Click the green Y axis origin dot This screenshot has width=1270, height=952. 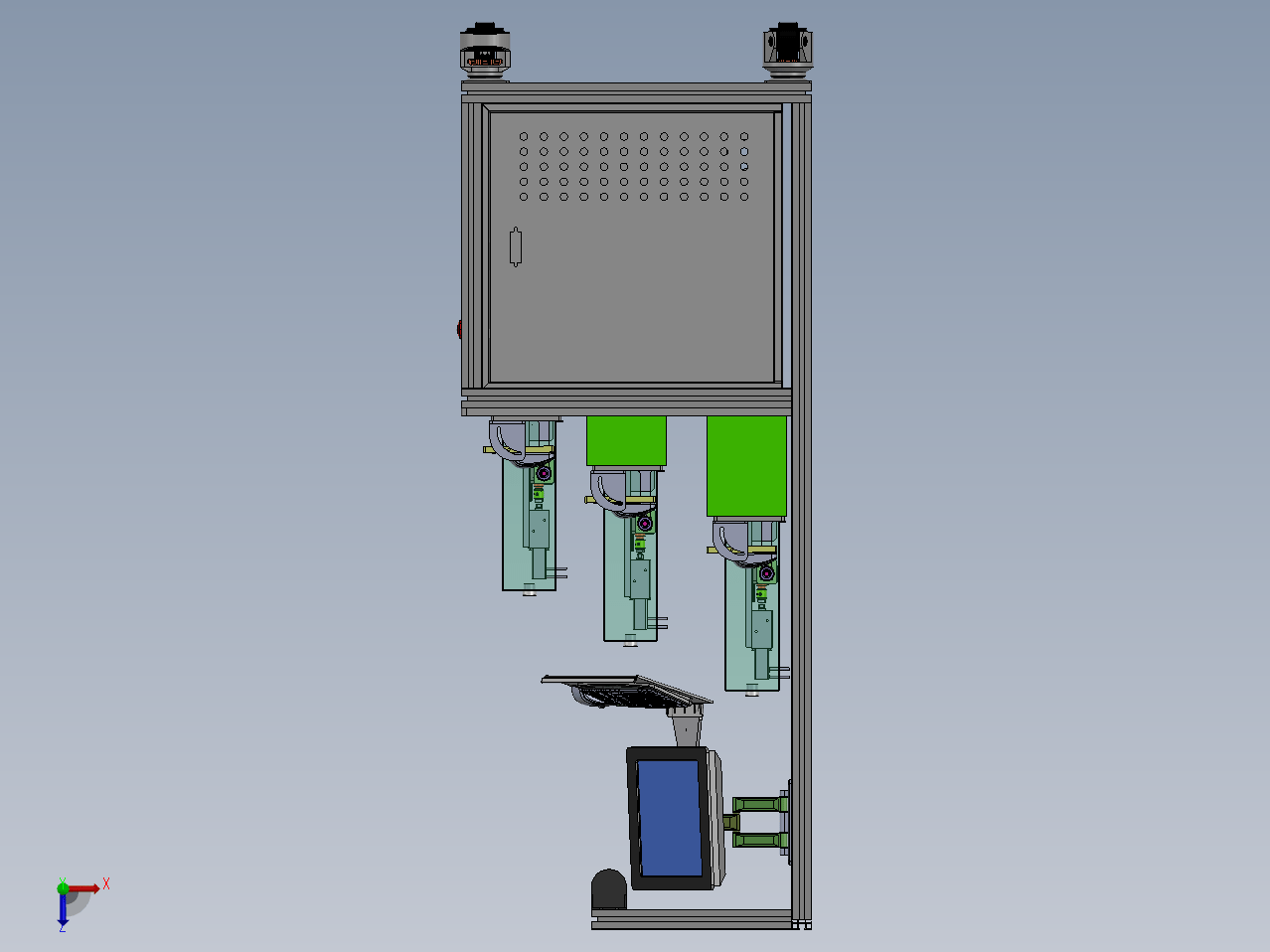coord(63,887)
